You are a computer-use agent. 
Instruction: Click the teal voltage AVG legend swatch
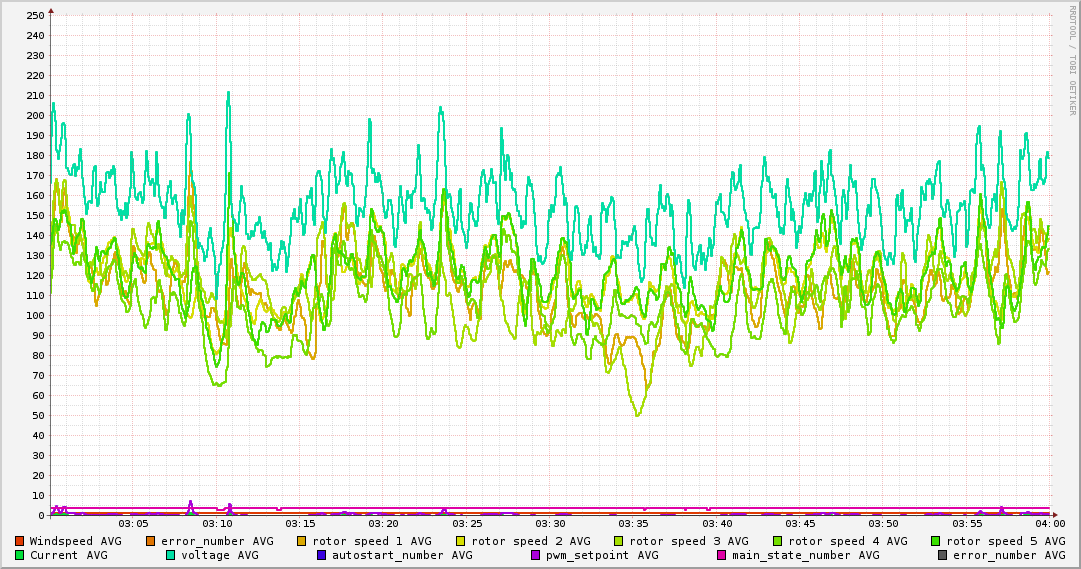coord(170,555)
